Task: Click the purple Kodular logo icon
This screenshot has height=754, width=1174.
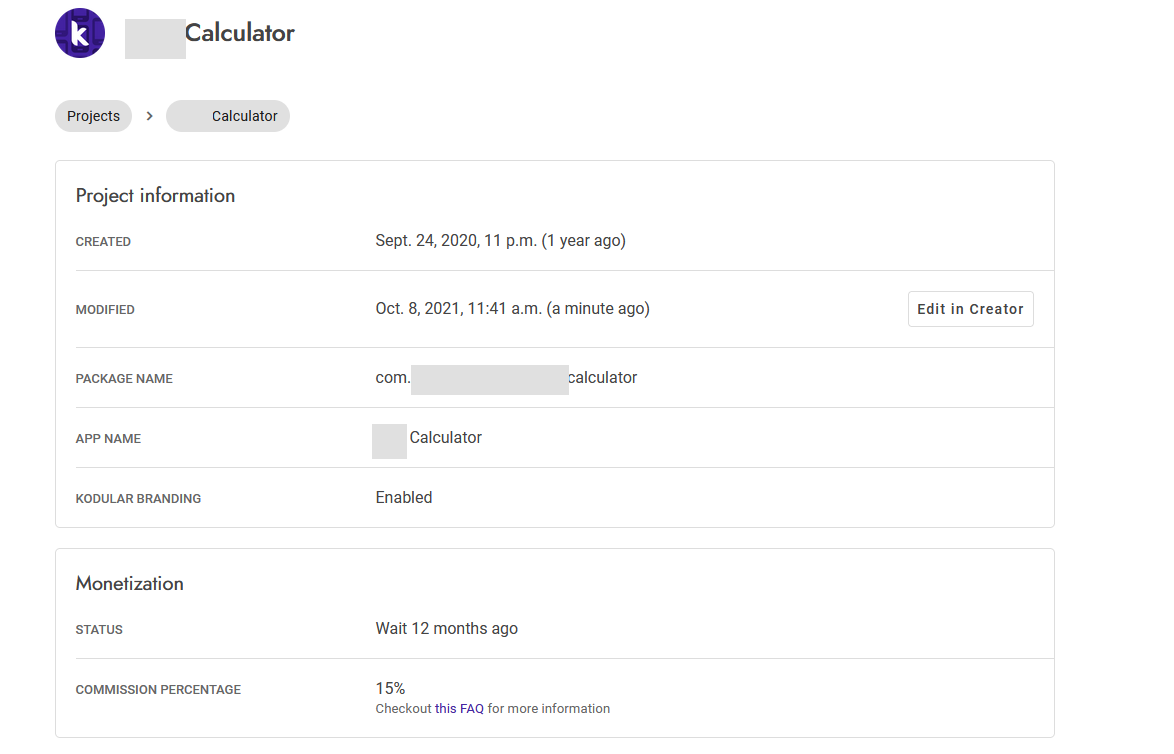Action: (x=80, y=33)
